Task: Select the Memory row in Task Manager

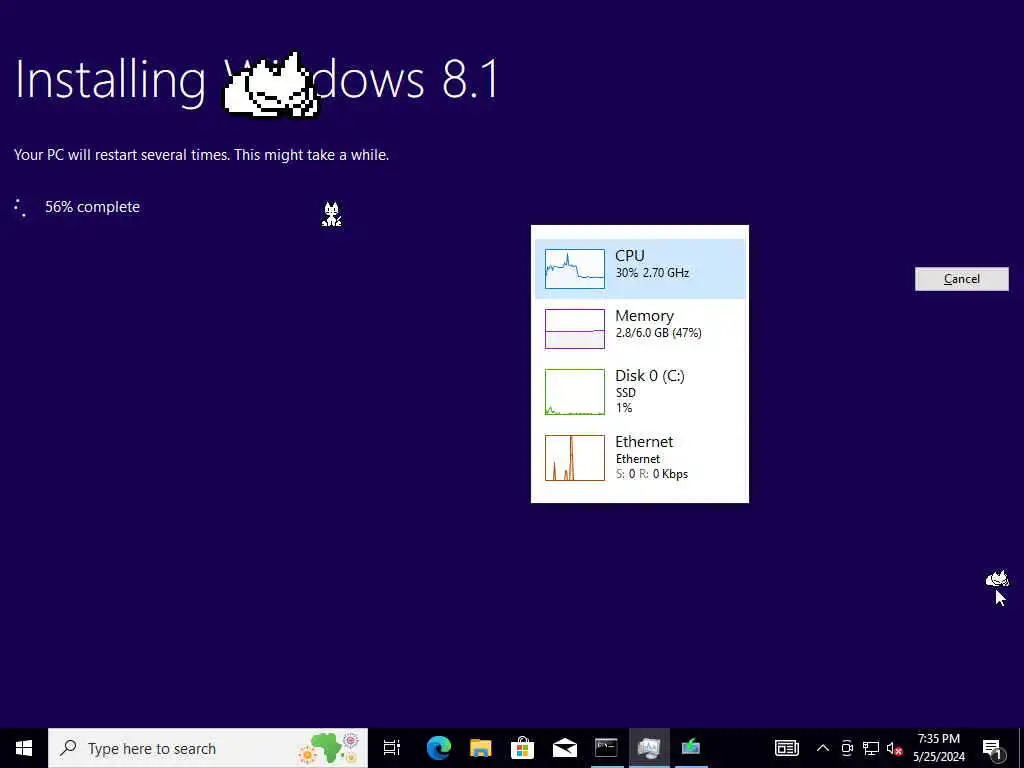Action: click(x=640, y=328)
